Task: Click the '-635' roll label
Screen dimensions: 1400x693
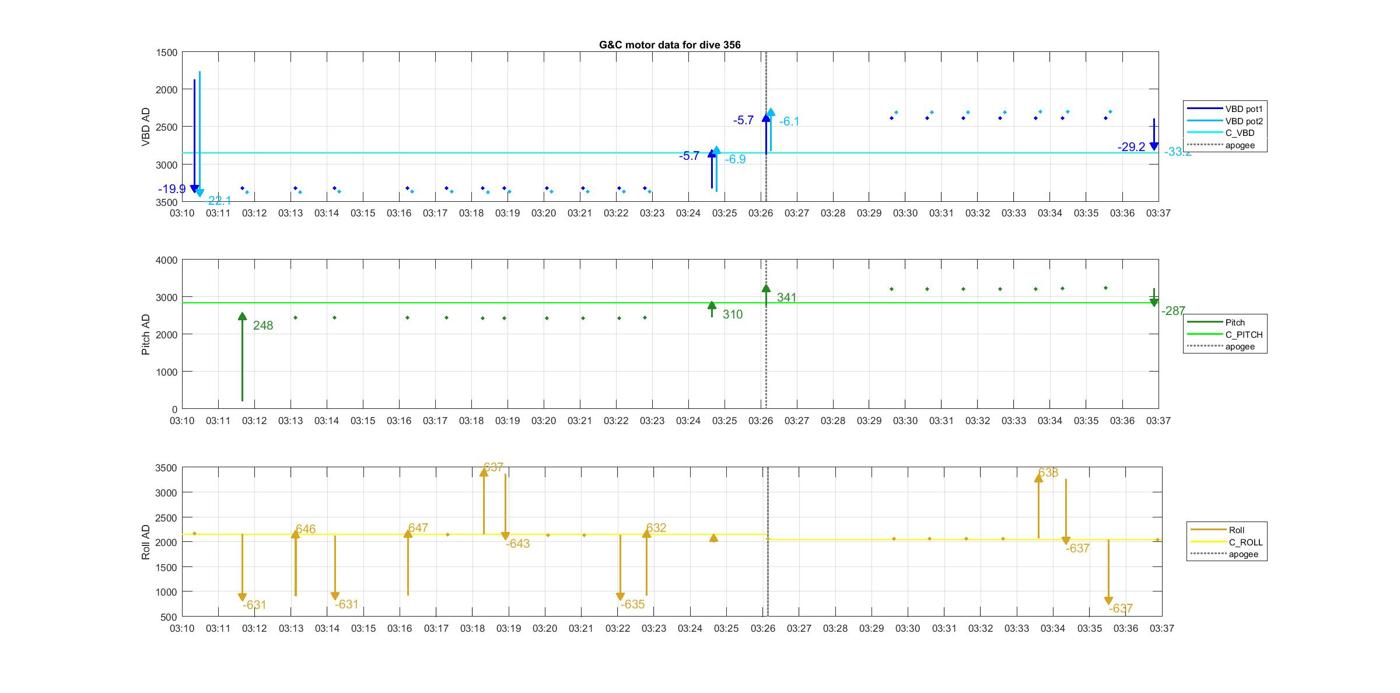Action: point(633,605)
